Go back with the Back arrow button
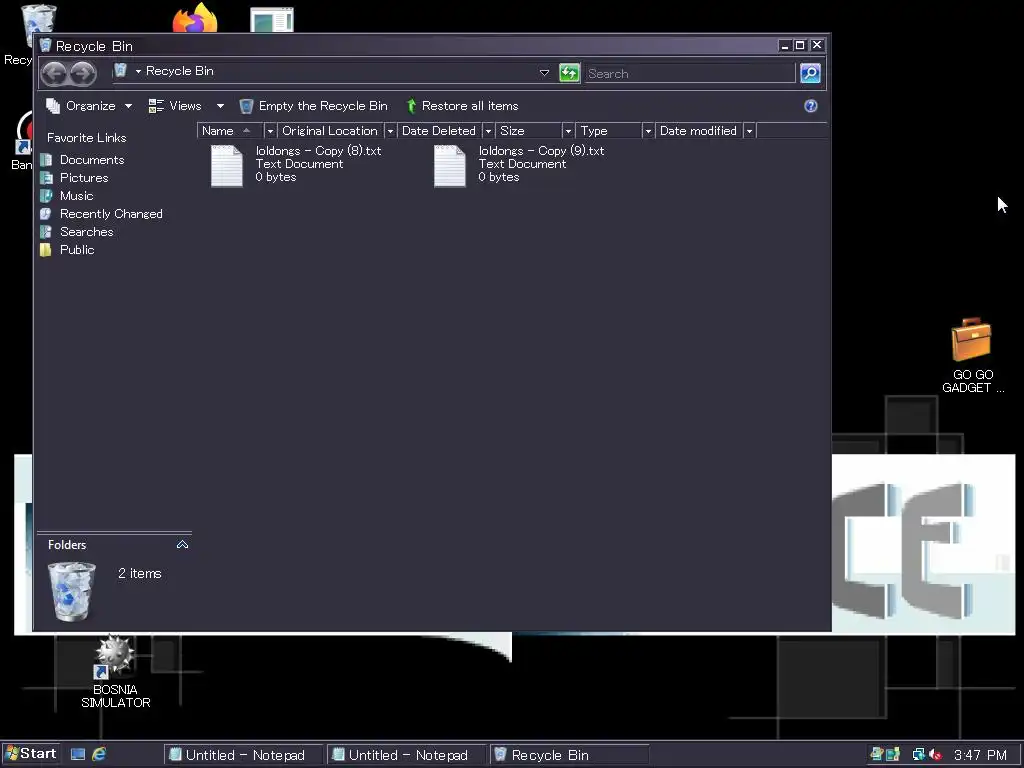 click(54, 73)
